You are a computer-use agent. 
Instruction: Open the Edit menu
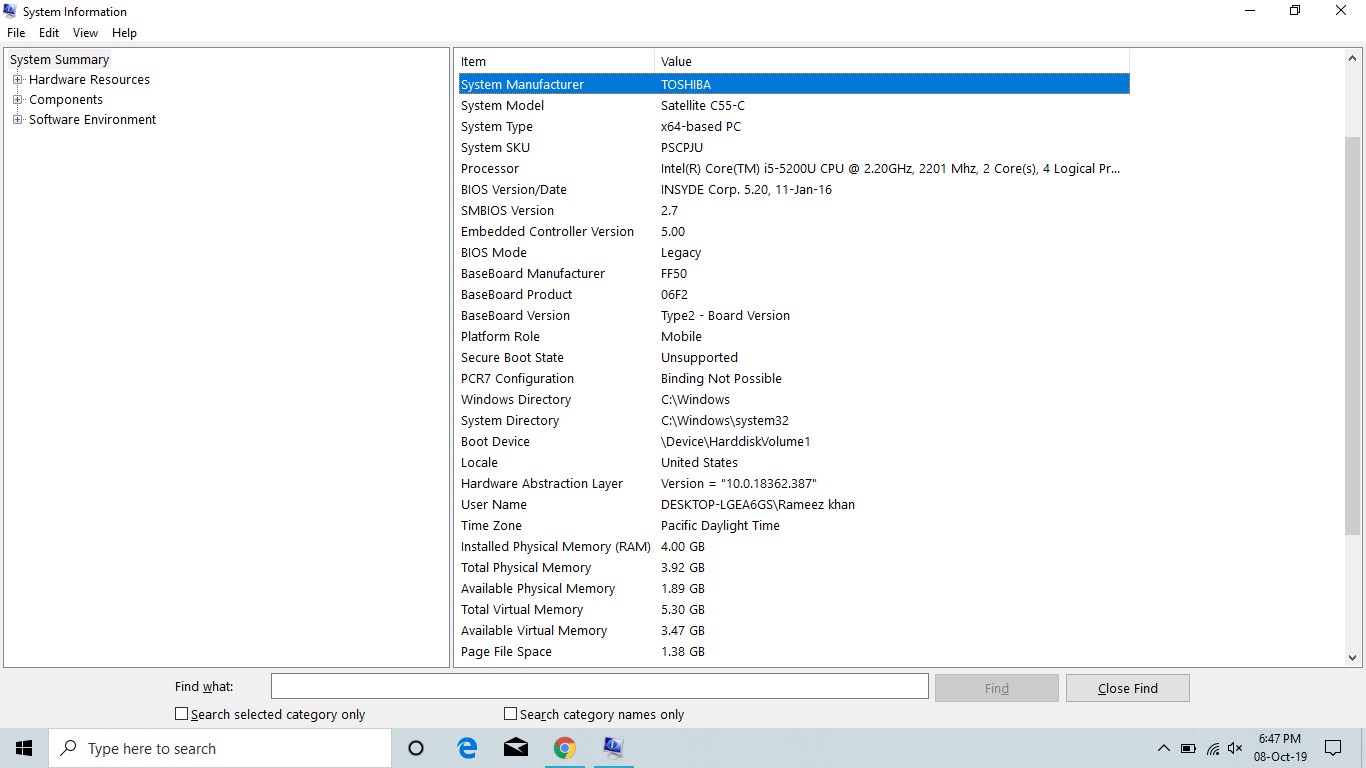coord(49,33)
